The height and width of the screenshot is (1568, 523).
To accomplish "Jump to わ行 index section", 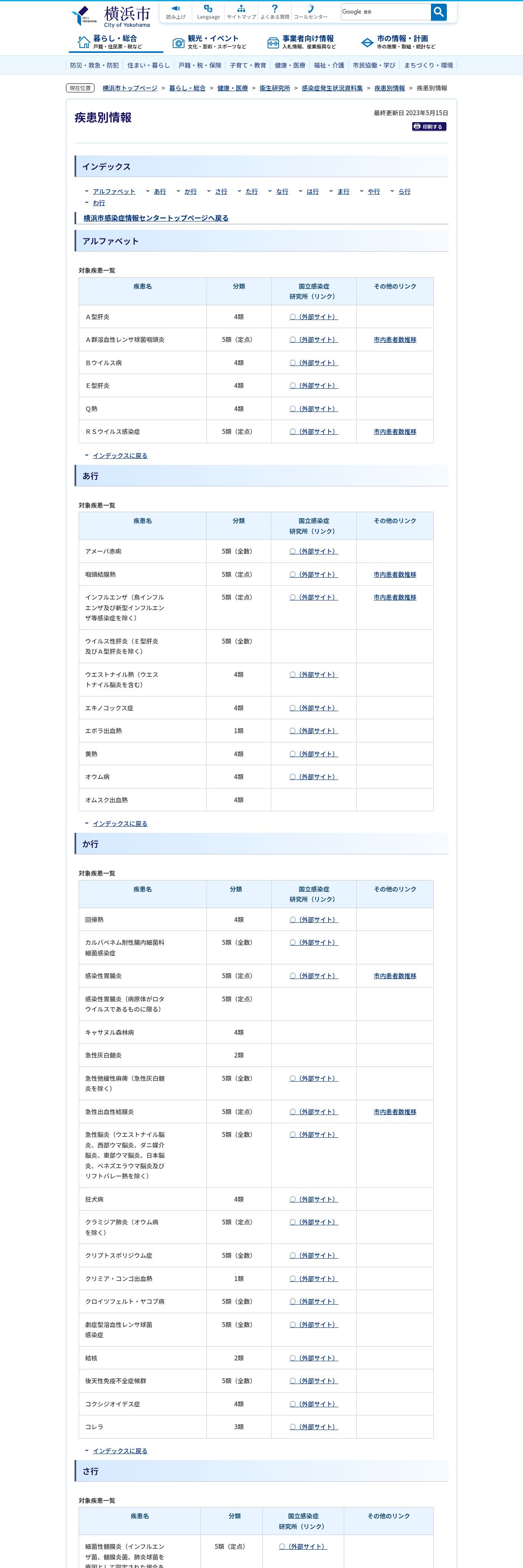I will pos(99,203).
